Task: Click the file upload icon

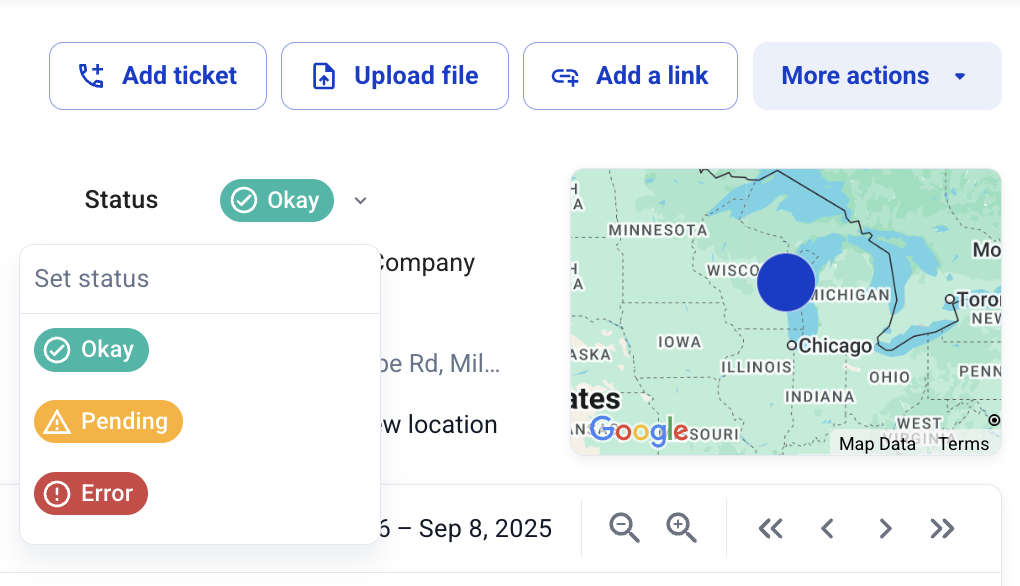Action: [324, 75]
